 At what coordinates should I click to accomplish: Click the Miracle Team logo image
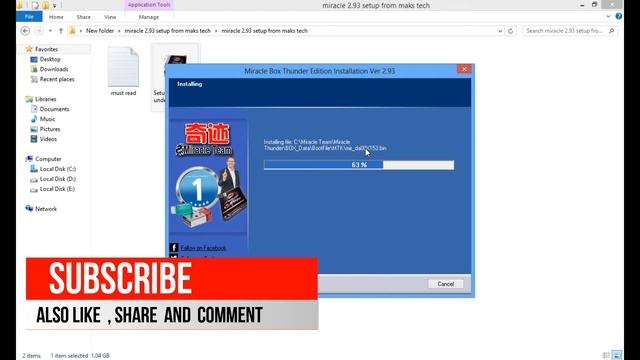click(x=207, y=176)
